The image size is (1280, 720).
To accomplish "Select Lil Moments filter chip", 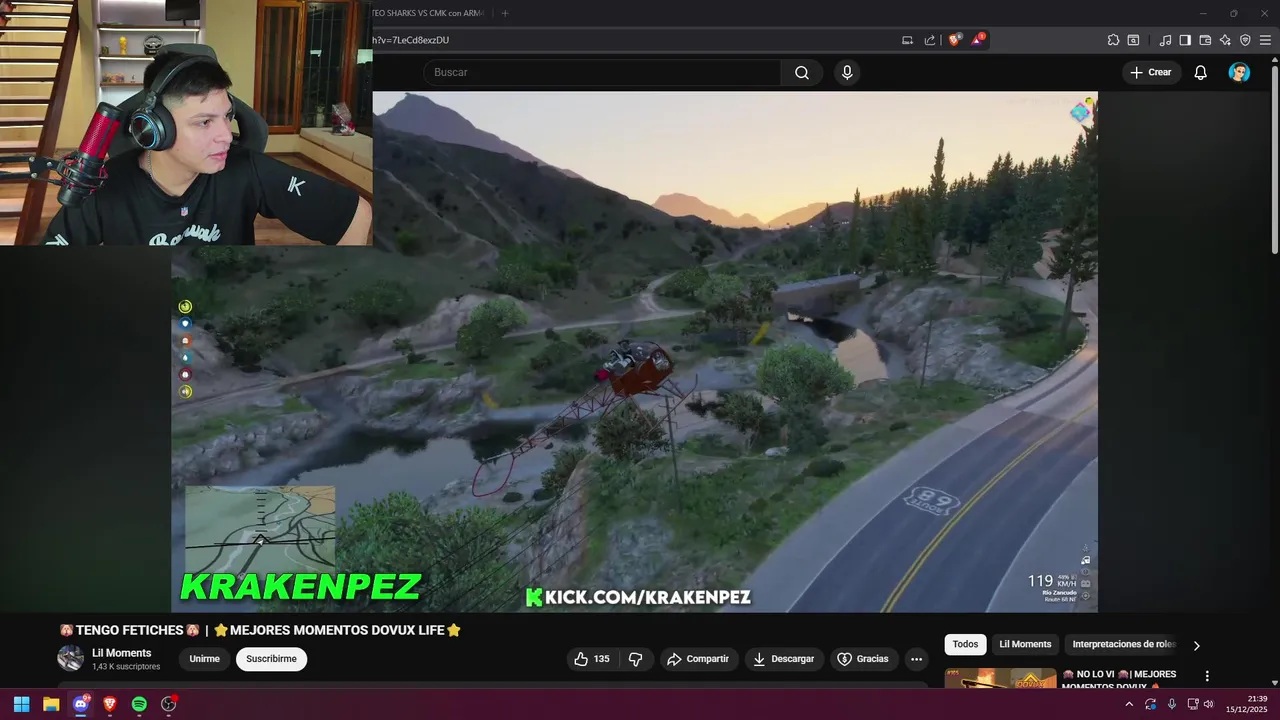I will pos(1025,645).
